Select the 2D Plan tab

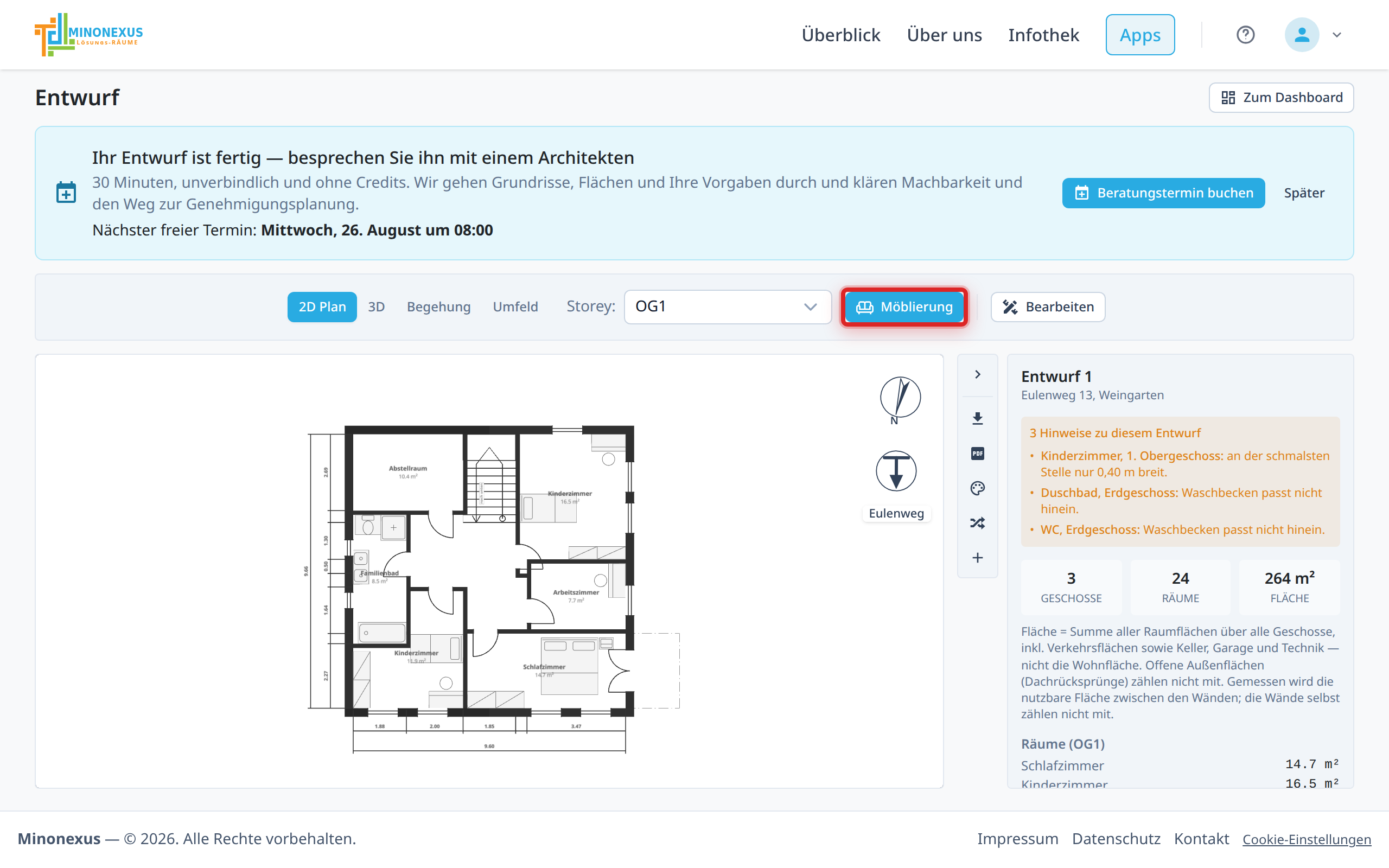pos(322,307)
